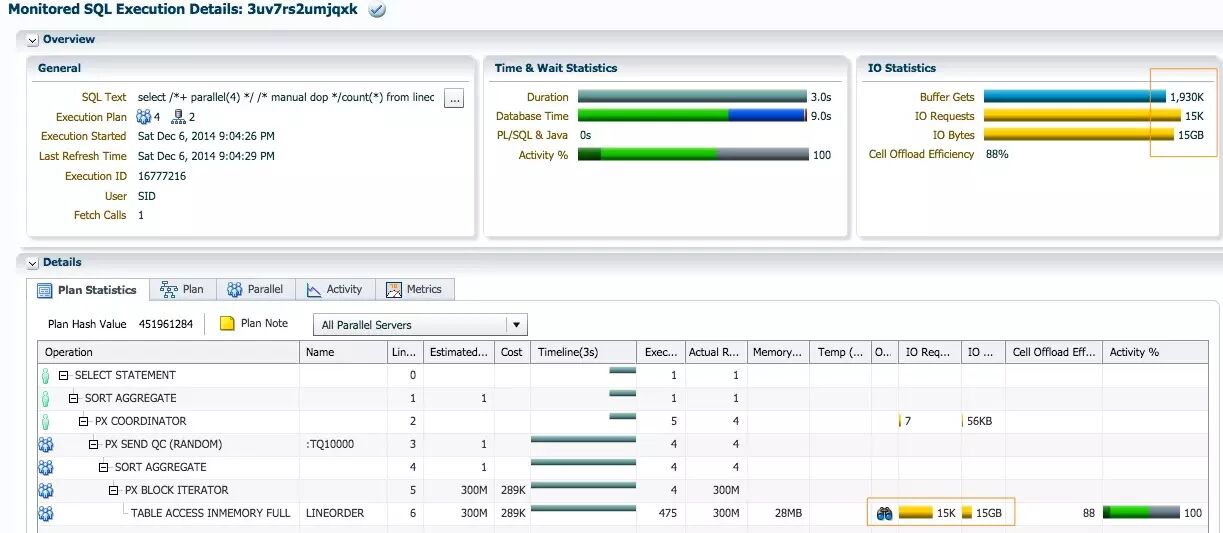Click the overview Activity % bar
The image size is (1223, 533).
pyautogui.click(x=693, y=155)
